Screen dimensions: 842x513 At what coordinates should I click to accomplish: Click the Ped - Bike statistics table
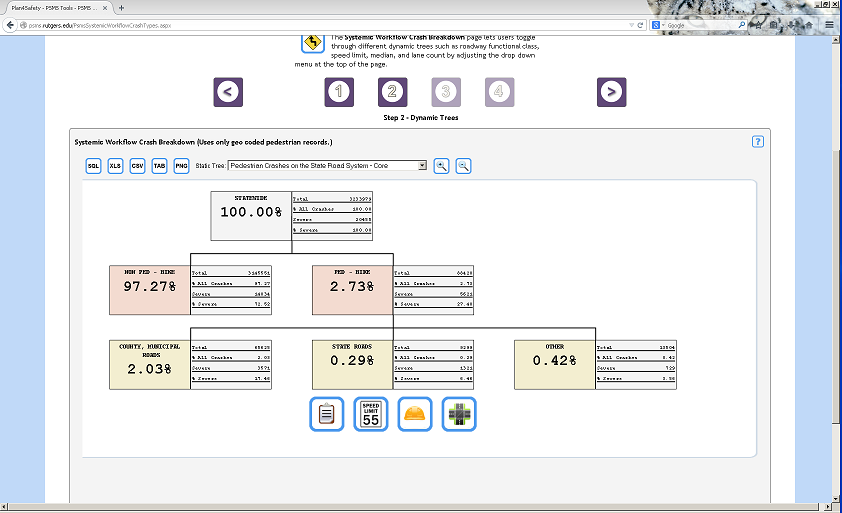[433, 290]
